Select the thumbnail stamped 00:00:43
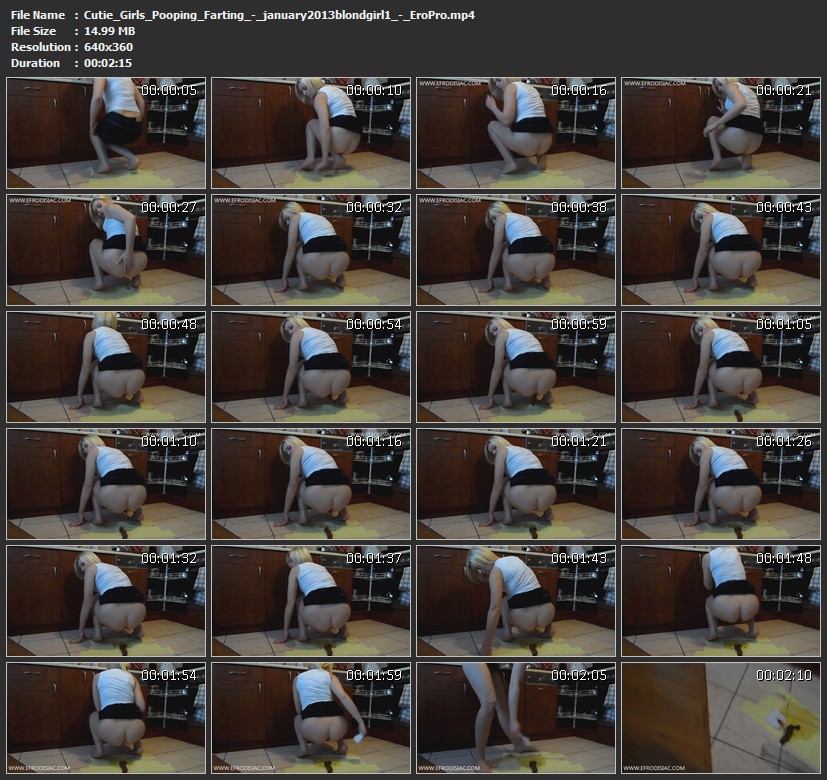This screenshot has height=780, width=827. (x=720, y=250)
